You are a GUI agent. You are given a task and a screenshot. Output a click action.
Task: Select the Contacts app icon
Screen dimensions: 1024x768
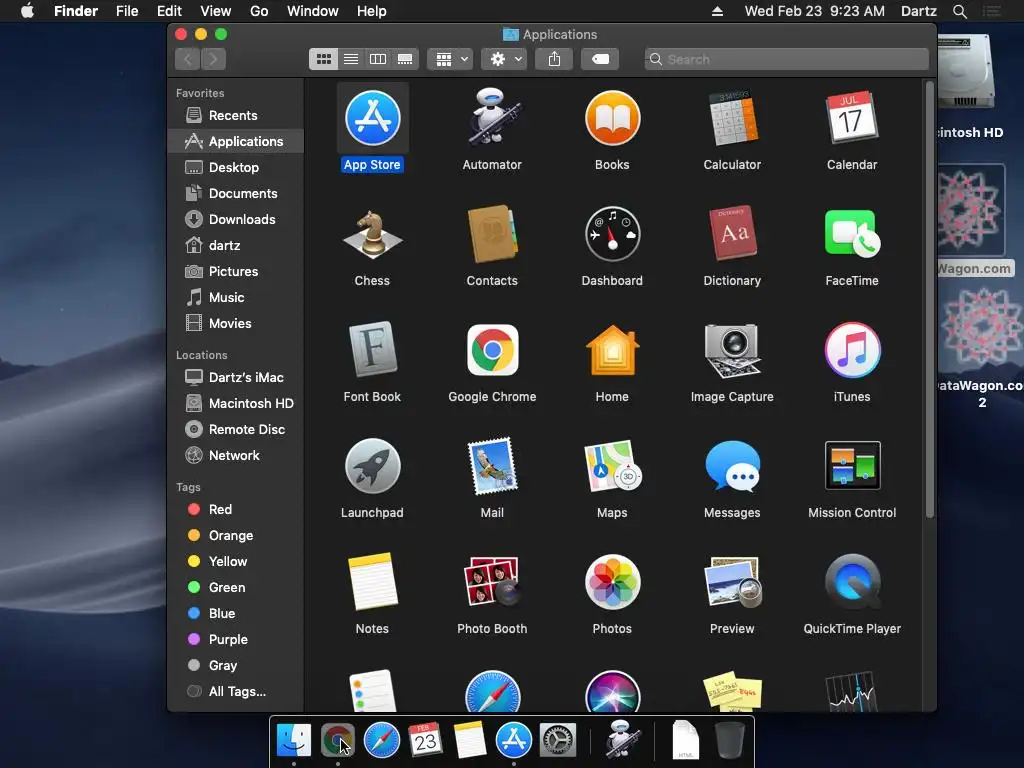492,234
